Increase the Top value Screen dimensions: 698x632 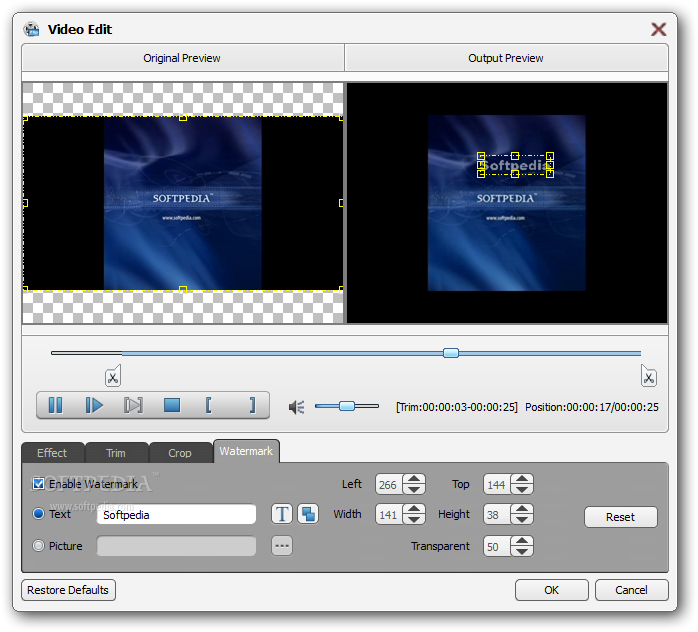(522, 479)
